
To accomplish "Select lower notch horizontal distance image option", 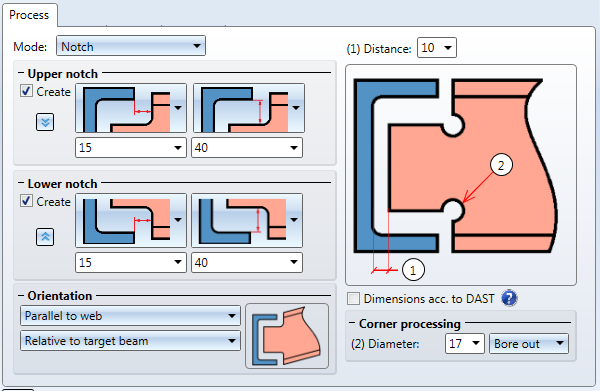I will (x=131, y=220).
